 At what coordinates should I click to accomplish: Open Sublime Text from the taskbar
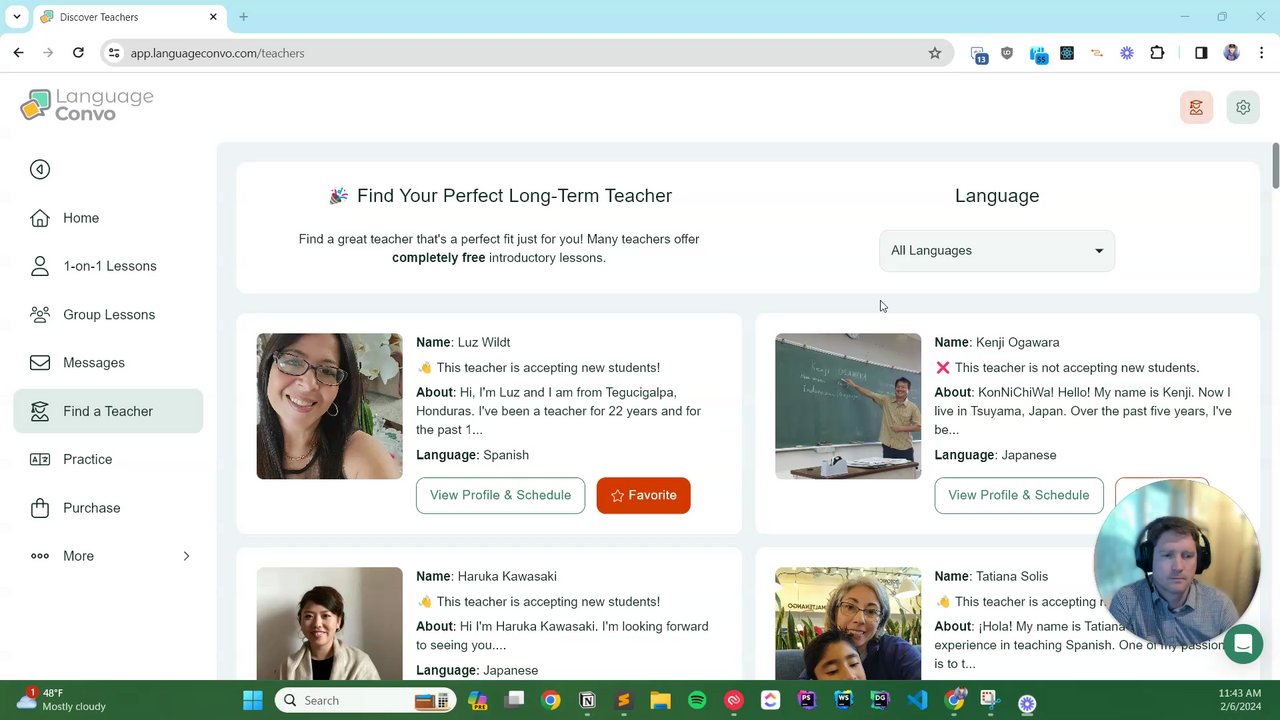click(624, 700)
